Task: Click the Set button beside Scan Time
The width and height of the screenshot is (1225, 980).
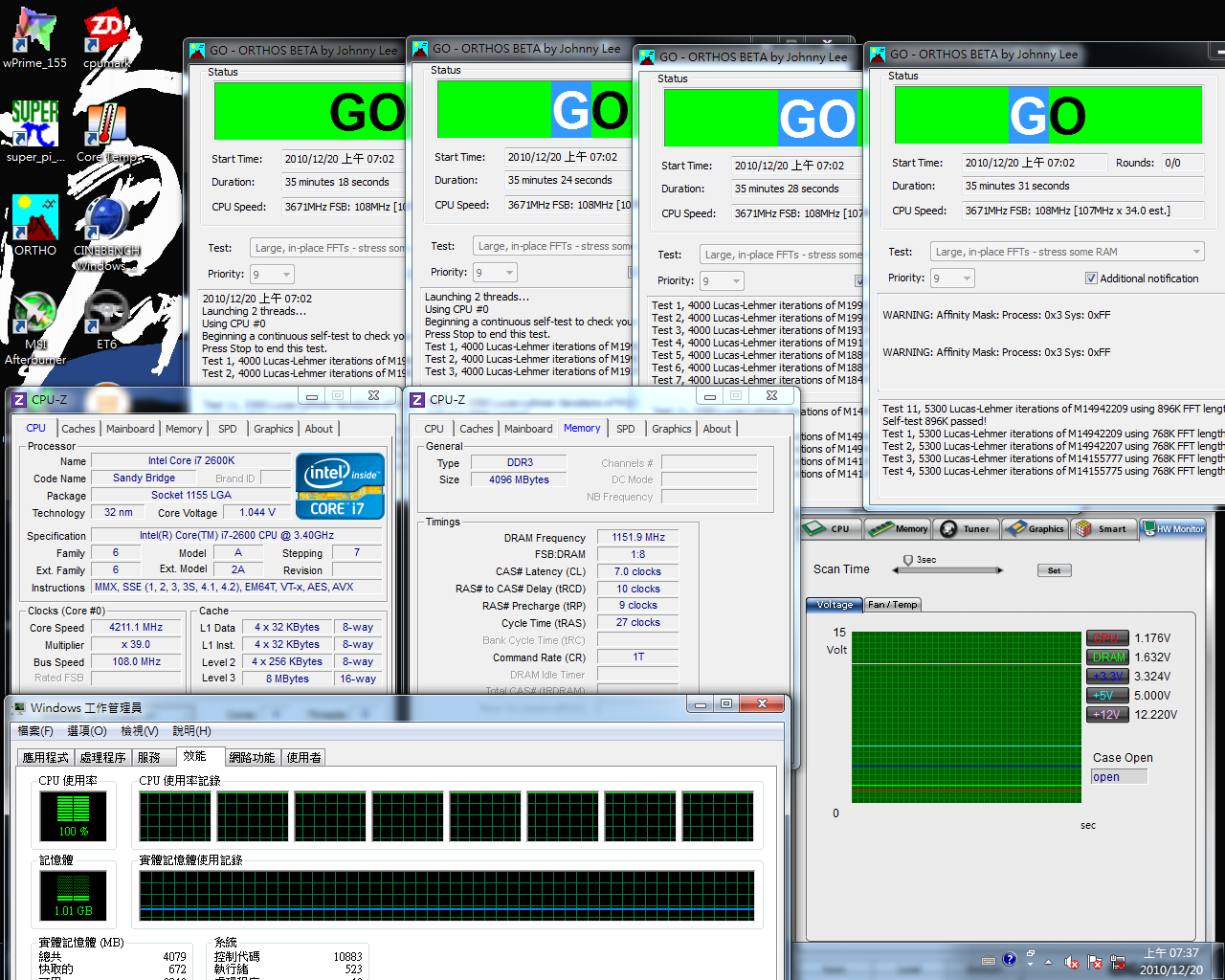Action: (1054, 570)
